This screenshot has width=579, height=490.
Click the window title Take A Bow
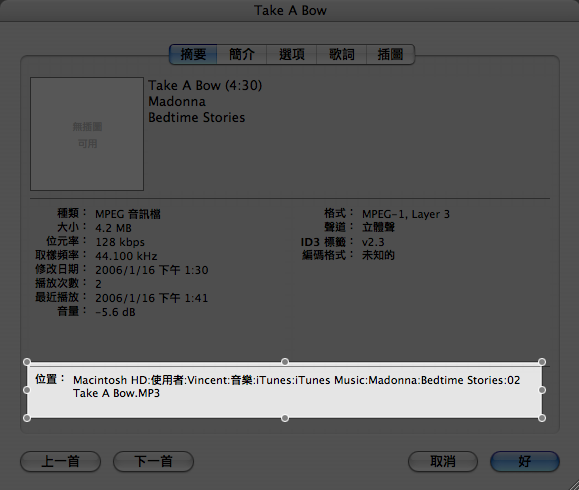[x=290, y=10]
